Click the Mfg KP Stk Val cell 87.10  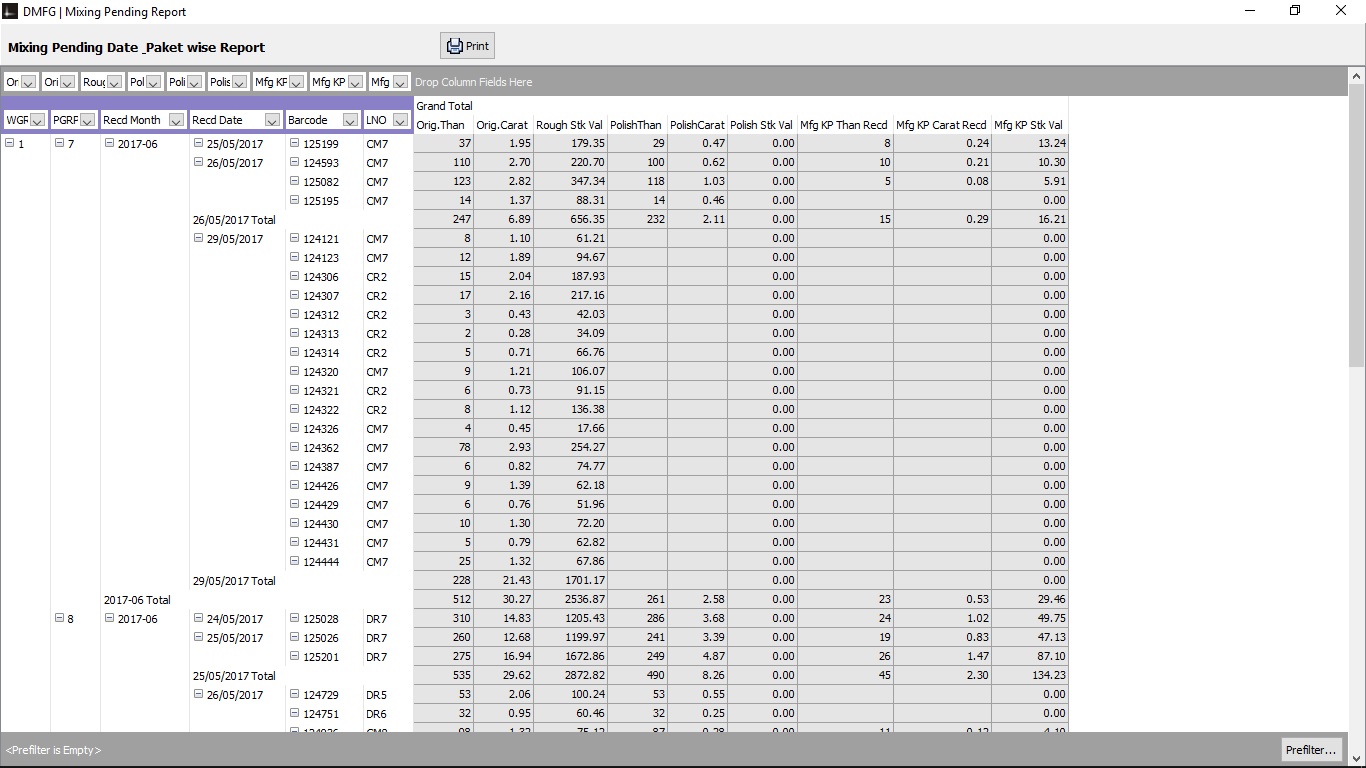click(1030, 656)
